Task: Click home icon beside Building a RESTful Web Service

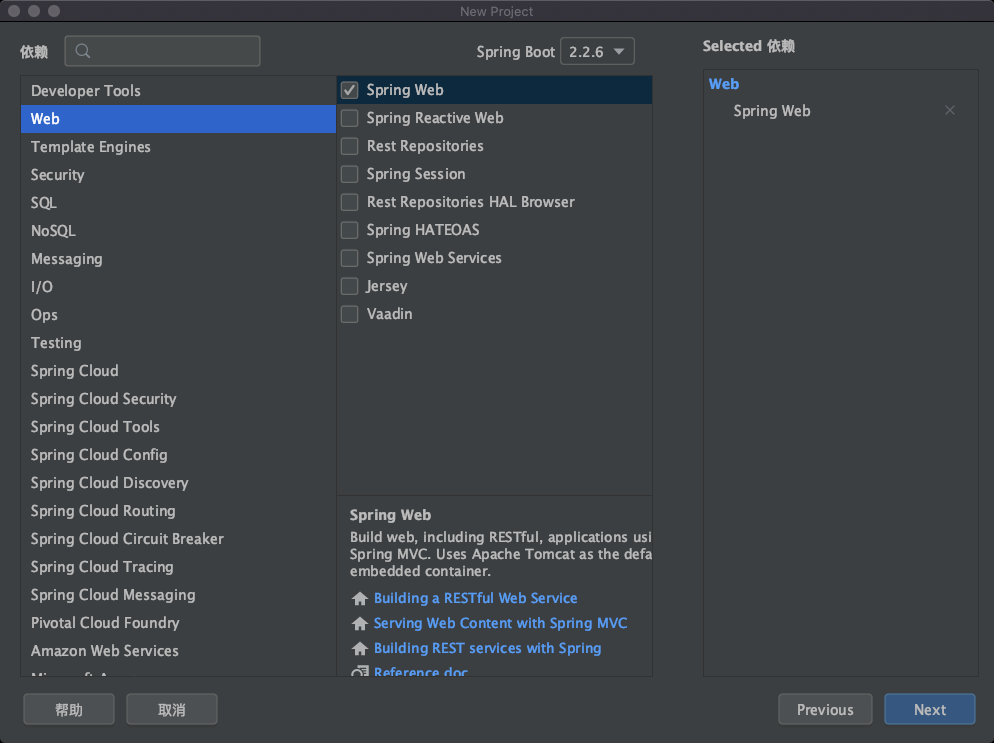Action: coord(360,599)
